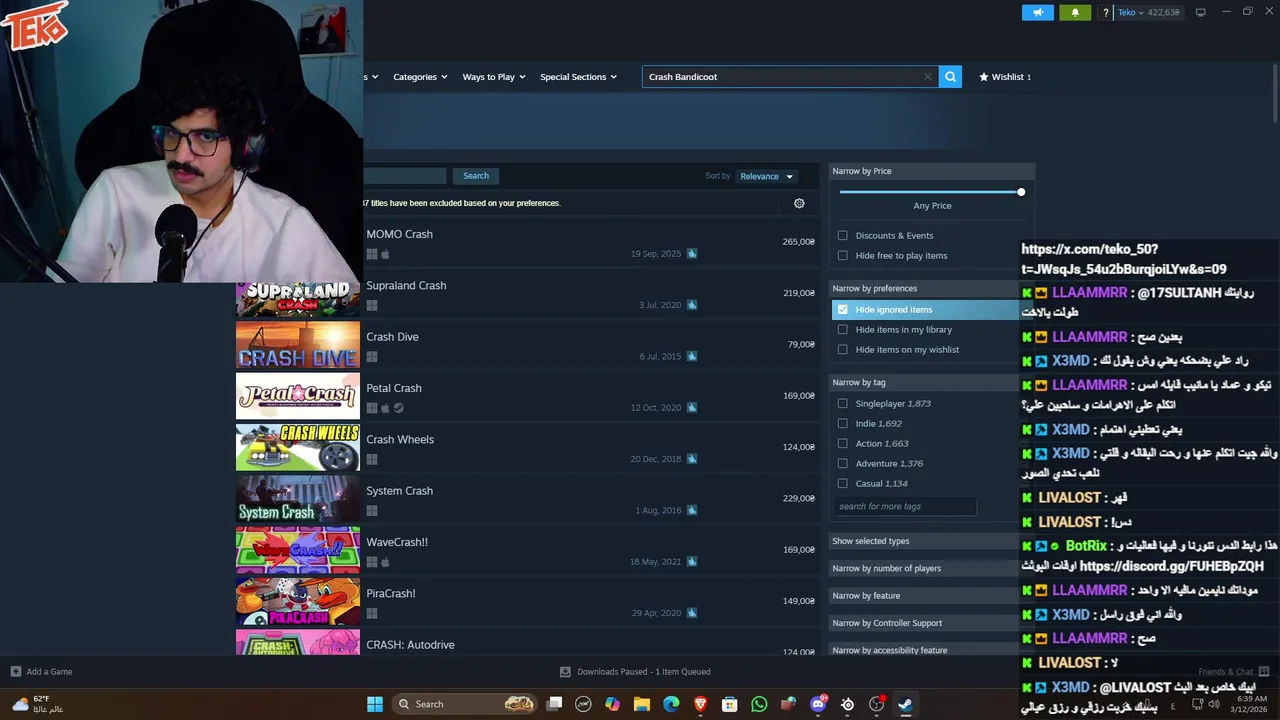
Task: Open the Wishlist 1 link
Action: [x=1005, y=77]
